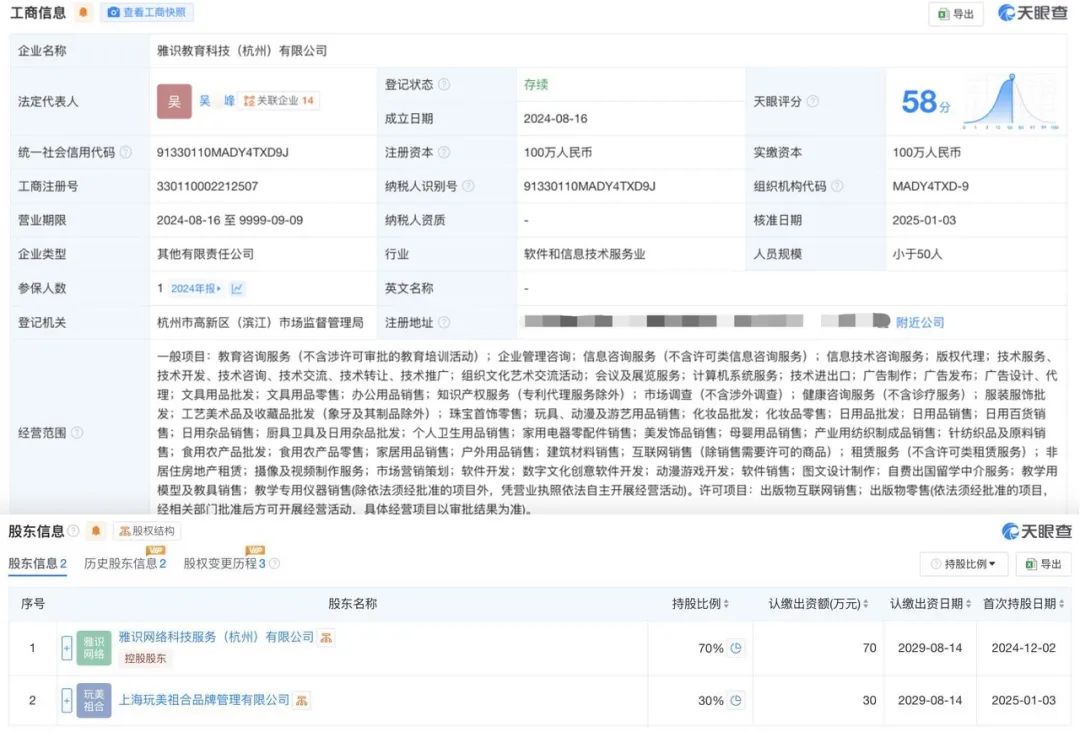Select the 历史股东信息 2 tab
This screenshot has width=1080, height=732.
coord(125,563)
